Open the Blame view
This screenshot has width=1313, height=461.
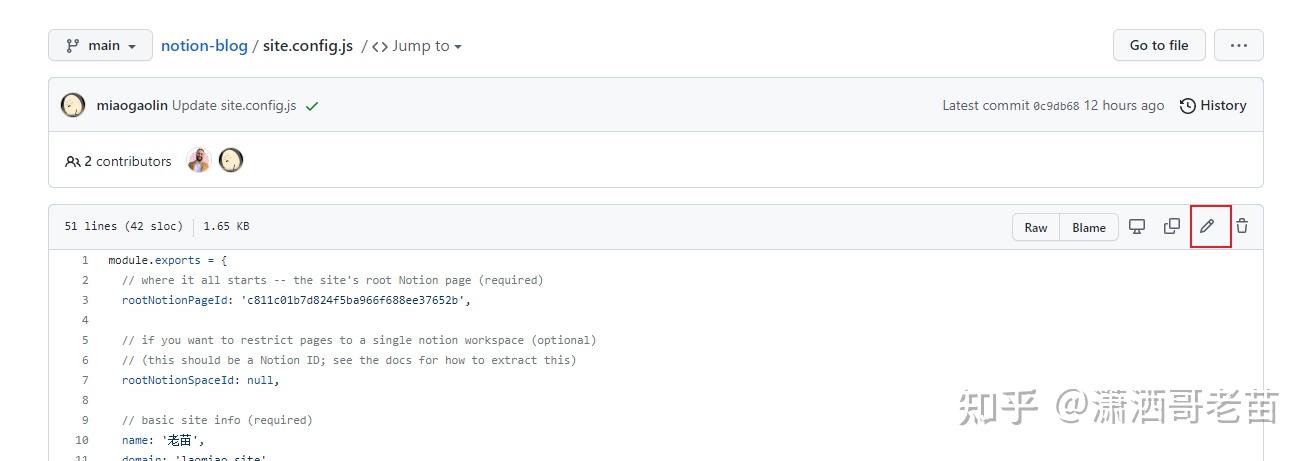coord(1088,227)
